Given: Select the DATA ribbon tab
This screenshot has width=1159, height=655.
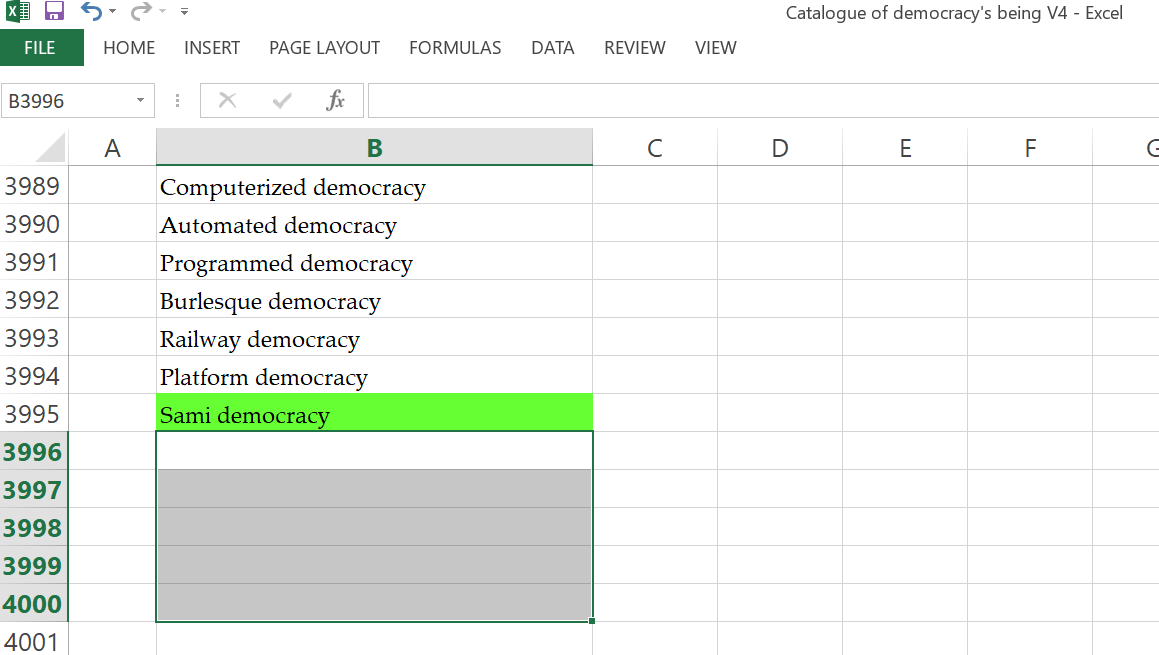Looking at the screenshot, I should pos(553,48).
